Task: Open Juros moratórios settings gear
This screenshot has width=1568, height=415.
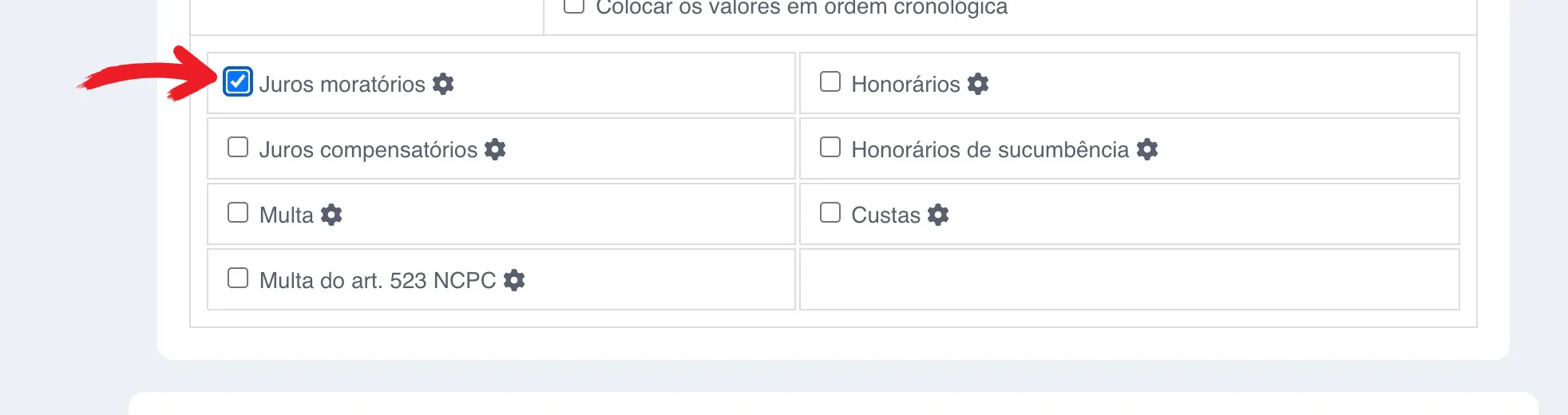Action: pyautogui.click(x=443, y=84)
